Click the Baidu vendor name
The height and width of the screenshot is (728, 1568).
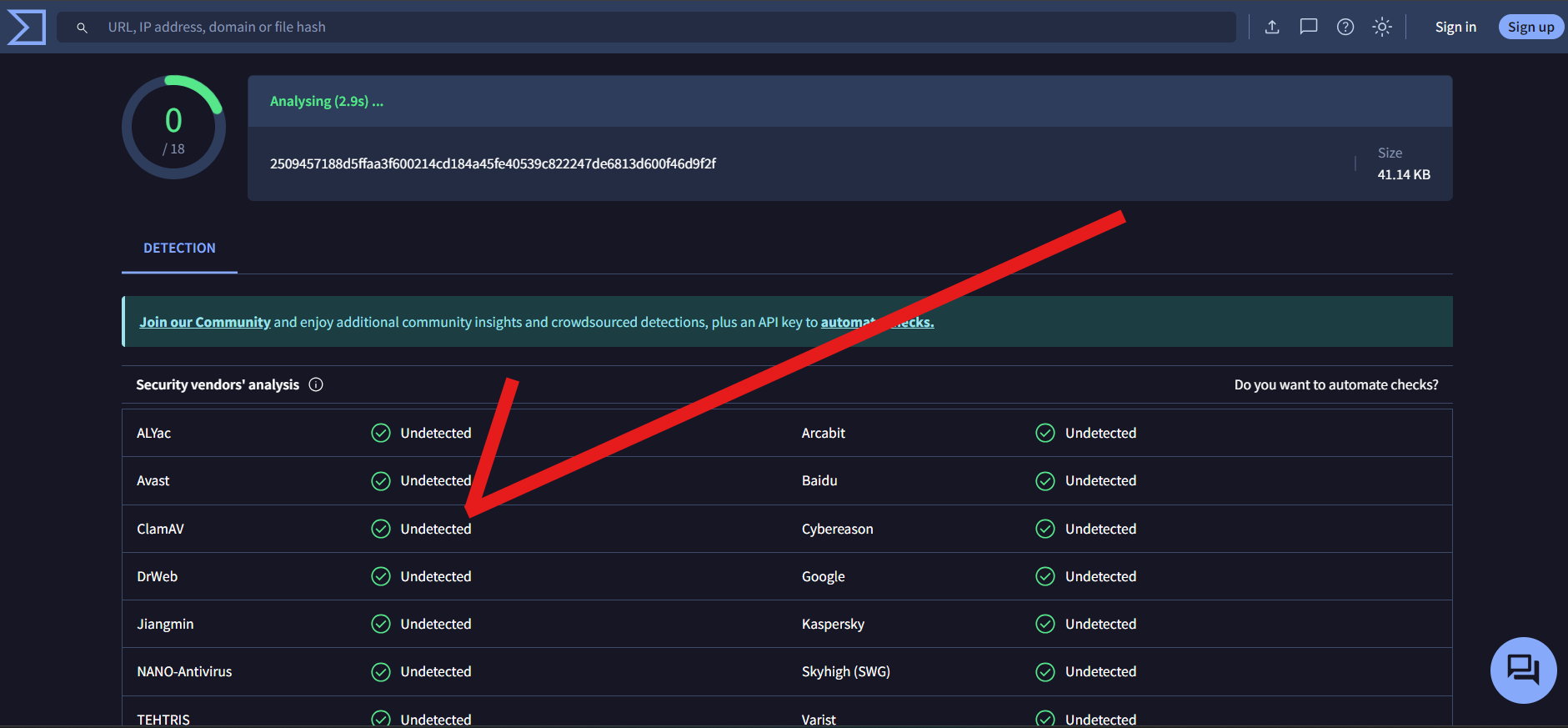click(x=819, y=481)
